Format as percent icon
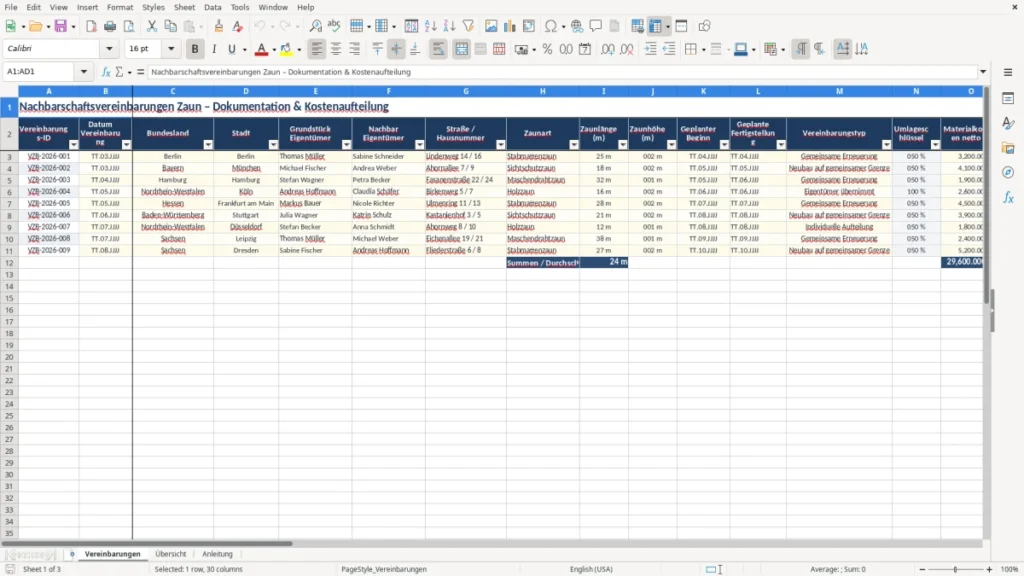The height and width of the screenshot is (576, 1024). click(x=547, y=49)
